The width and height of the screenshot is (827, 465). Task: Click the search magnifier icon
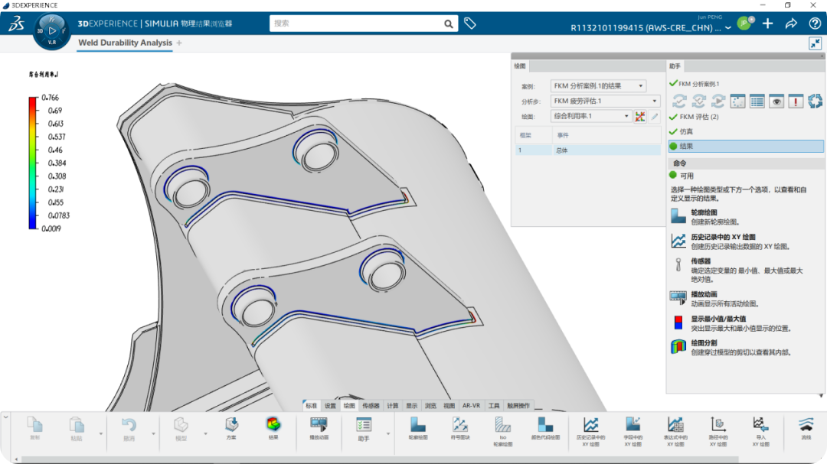coord(448,24)
